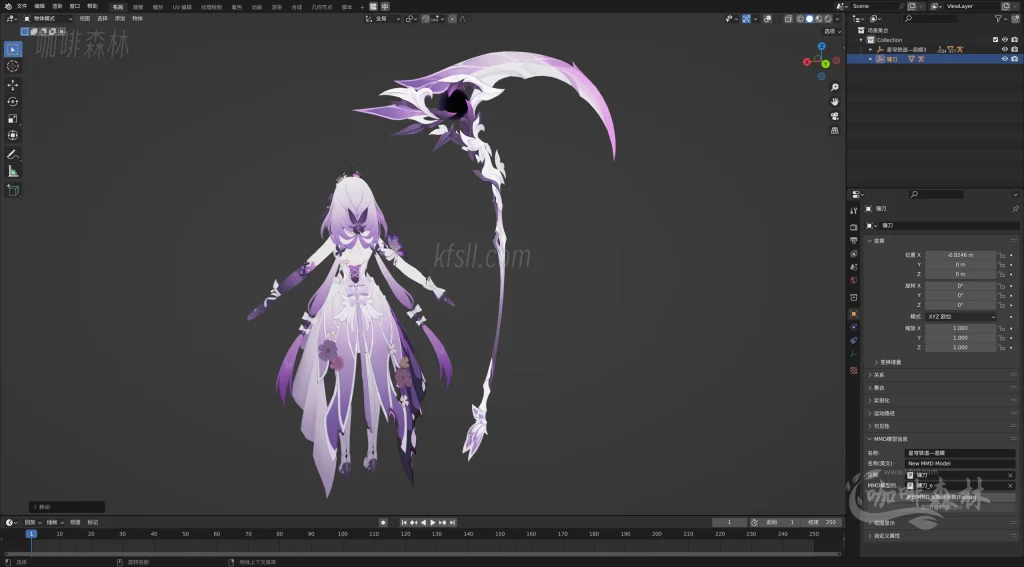Disable render for 星穹铁道 row camera icon
The width and height of the screenshot is (1024, 567).
click(x=1014, y=49)
